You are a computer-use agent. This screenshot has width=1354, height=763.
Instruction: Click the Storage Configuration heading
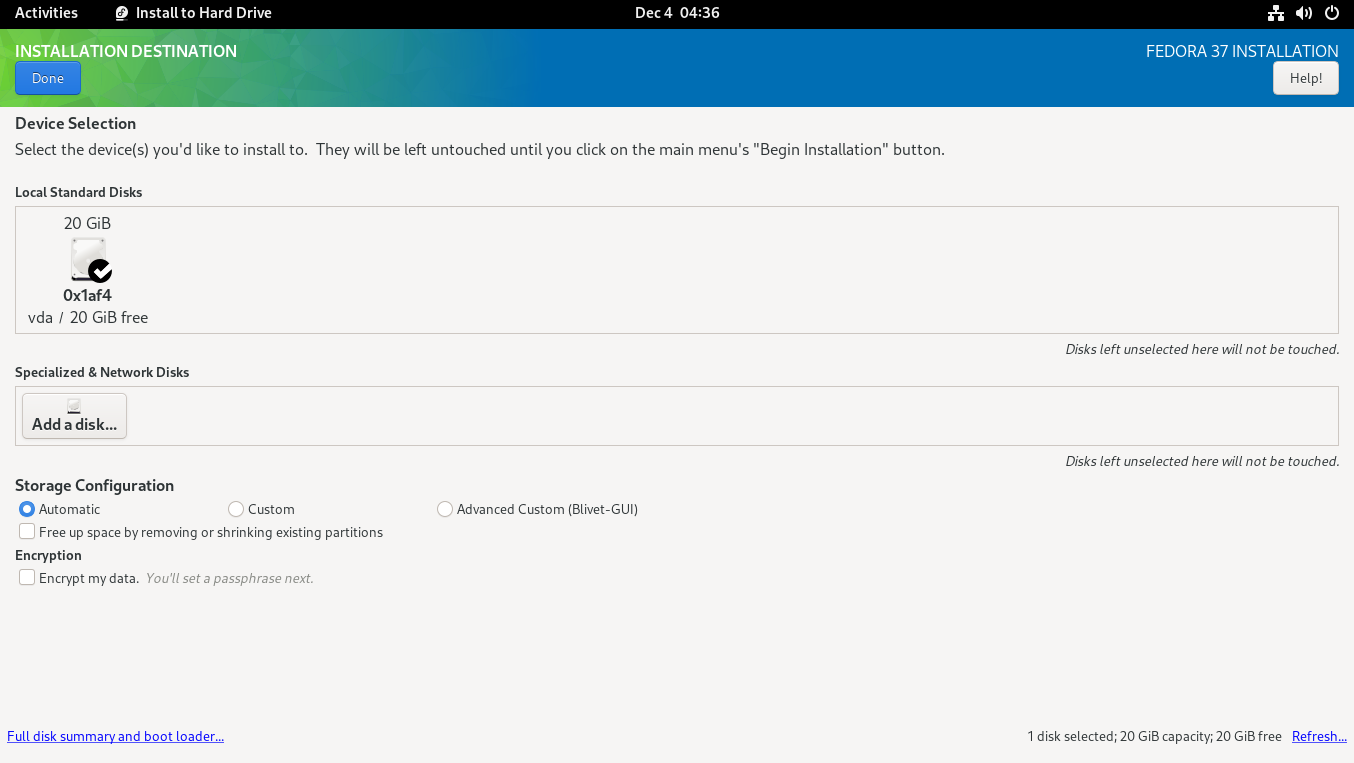point(95,485)
